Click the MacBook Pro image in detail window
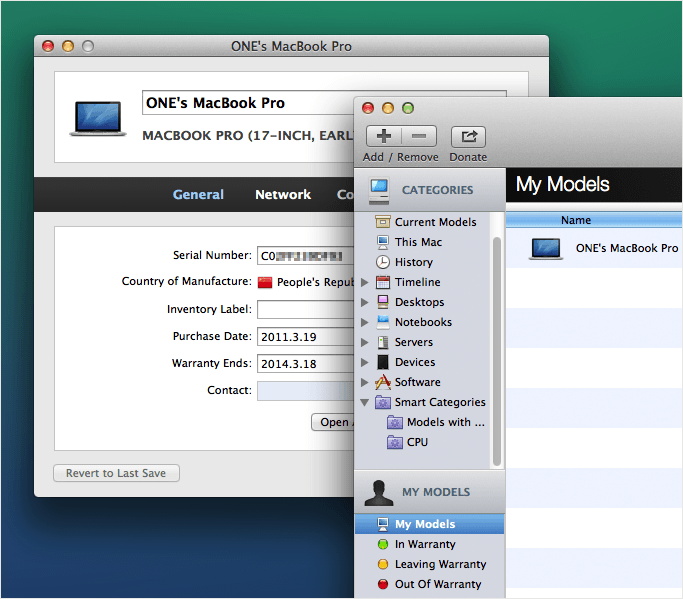Viewport: 683px width, 599px height. tap(98, 118)
